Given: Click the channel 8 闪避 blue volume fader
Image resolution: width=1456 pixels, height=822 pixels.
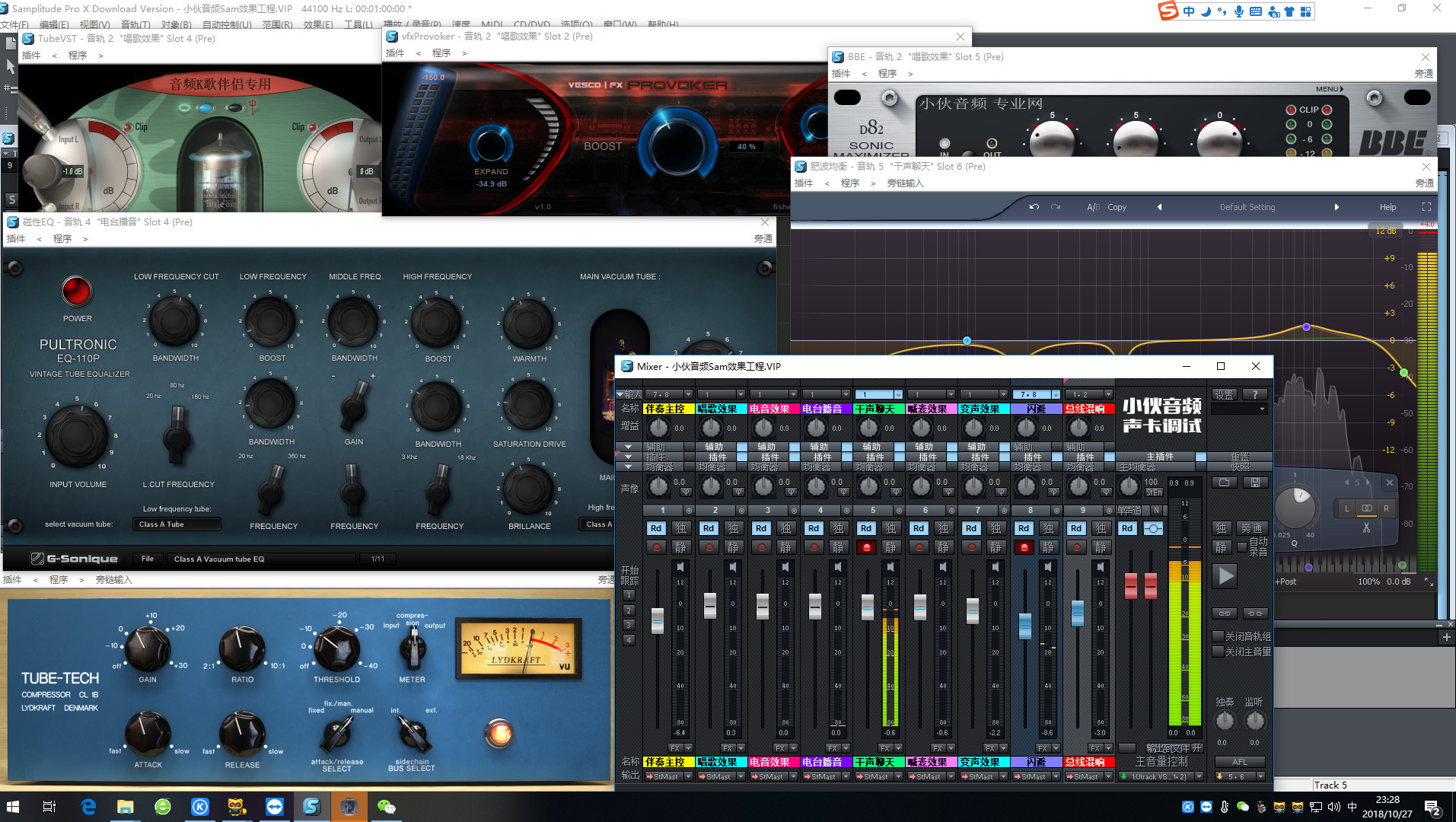Looking at the screenshot, I should pos(1025,626).
